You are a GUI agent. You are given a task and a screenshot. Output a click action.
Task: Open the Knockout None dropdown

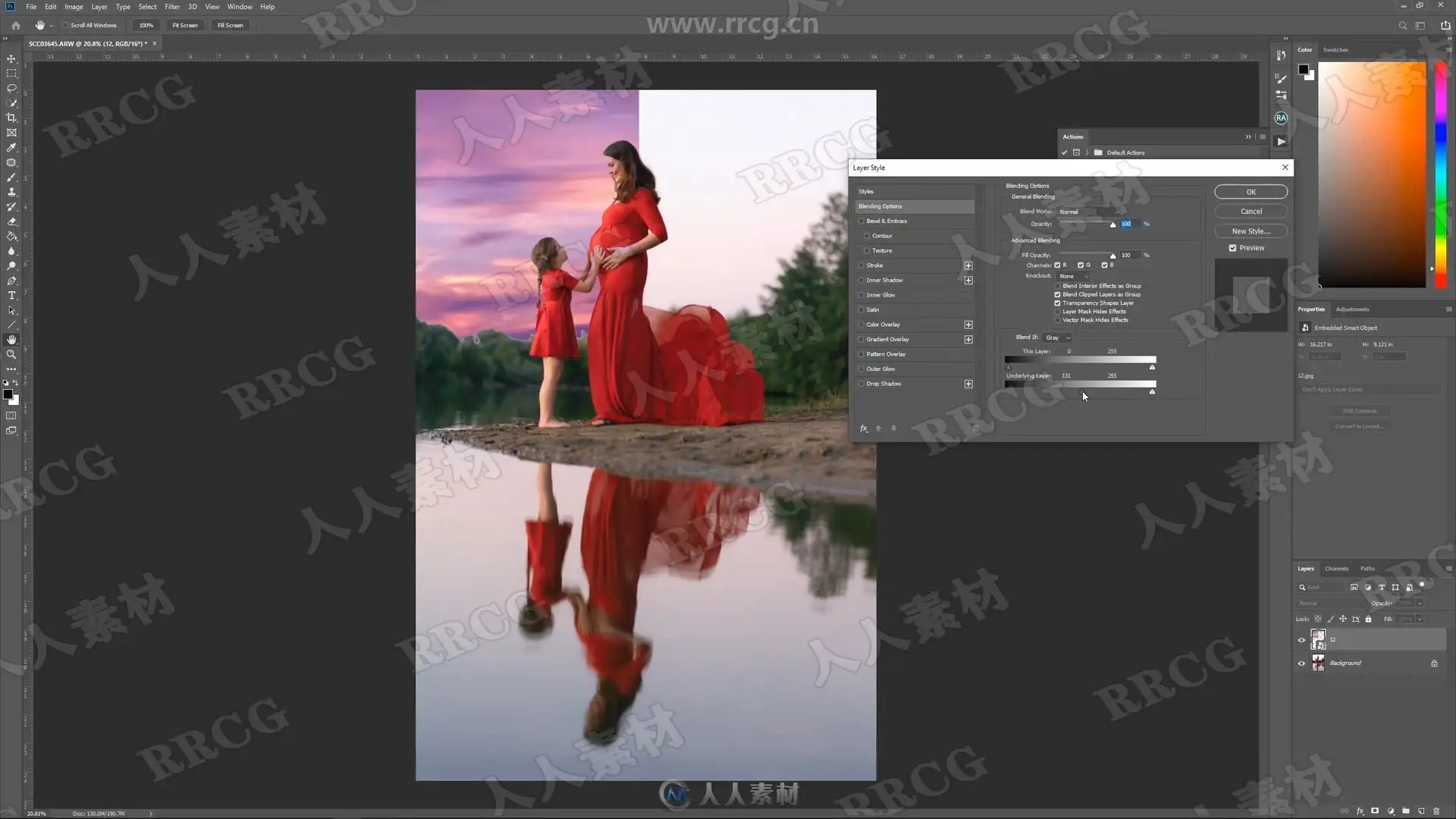click(1072, 276)
